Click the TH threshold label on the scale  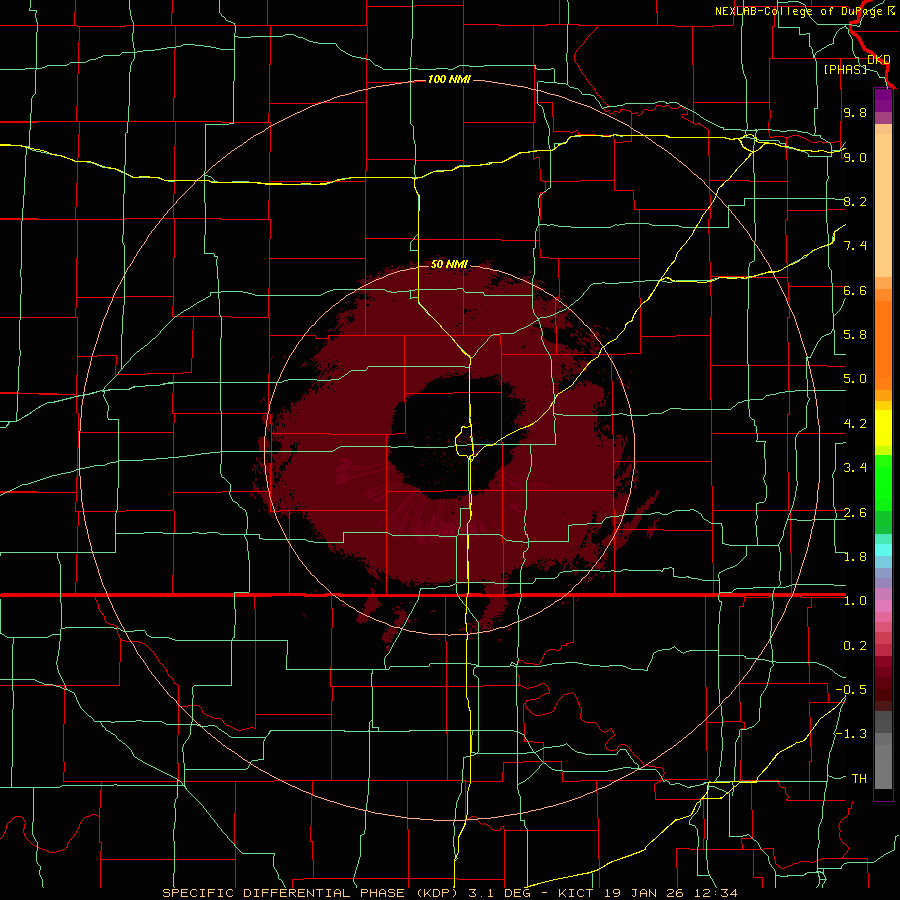[859, 779]
